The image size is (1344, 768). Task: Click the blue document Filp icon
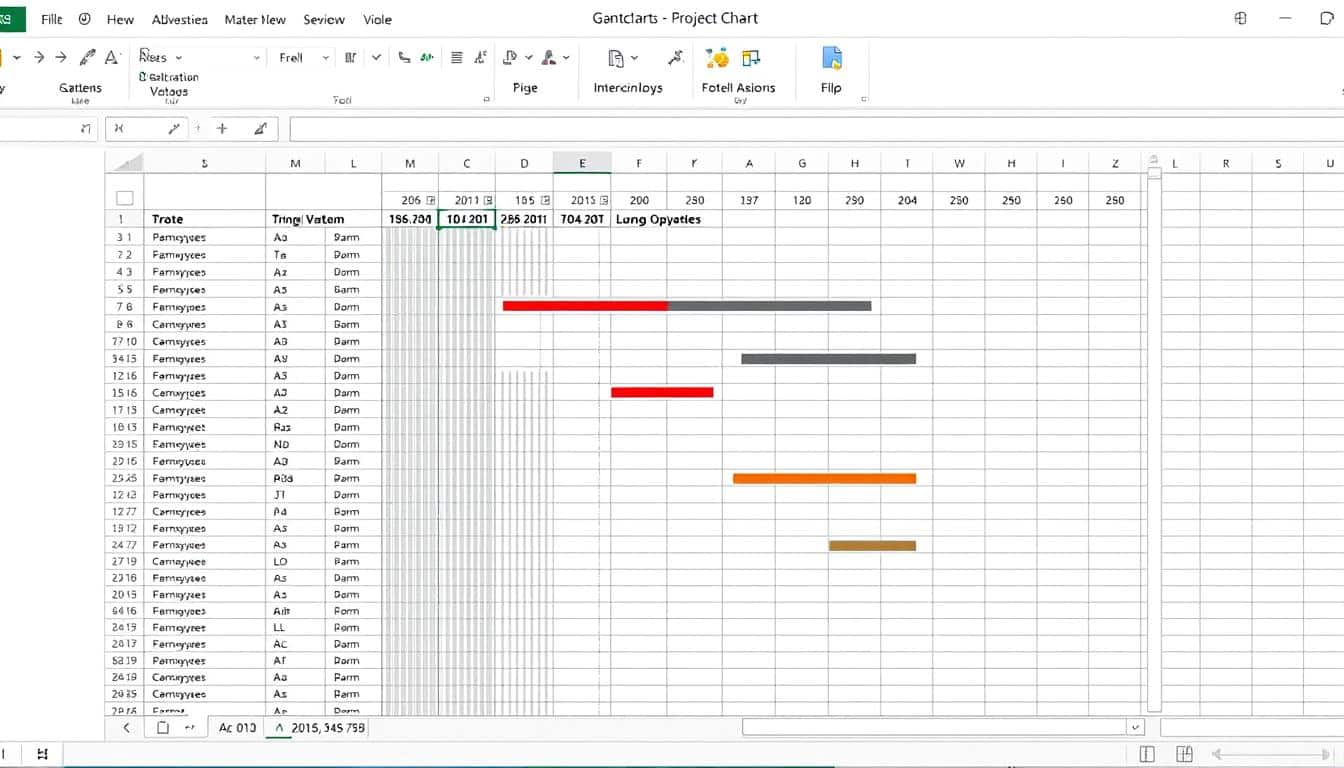coord(831,58)
